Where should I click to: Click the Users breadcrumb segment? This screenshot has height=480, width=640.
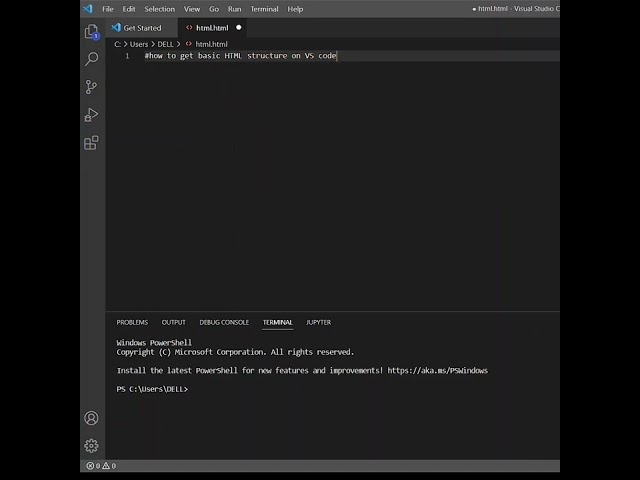pos(139,44)
